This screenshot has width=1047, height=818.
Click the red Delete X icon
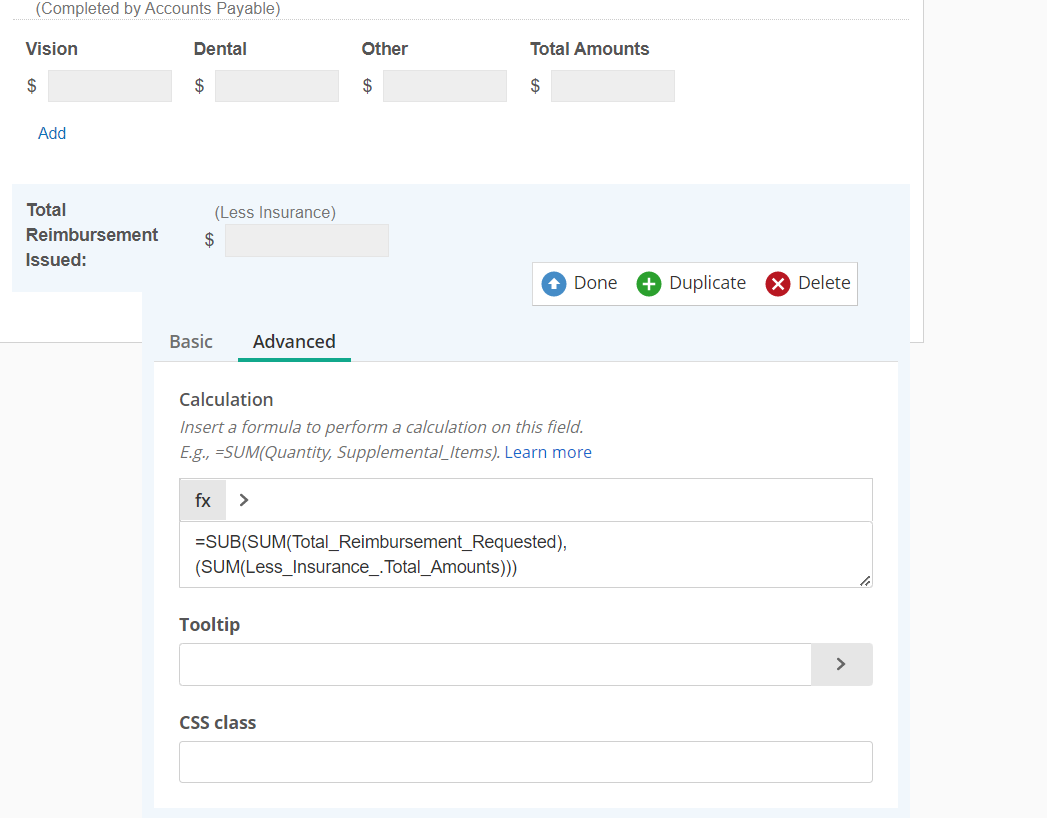click(777, 284)
